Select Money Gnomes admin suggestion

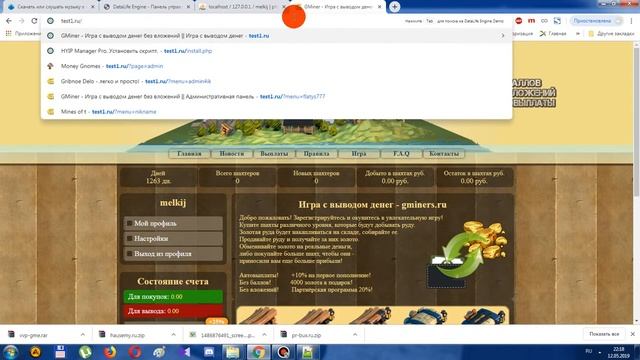[276, 66]
